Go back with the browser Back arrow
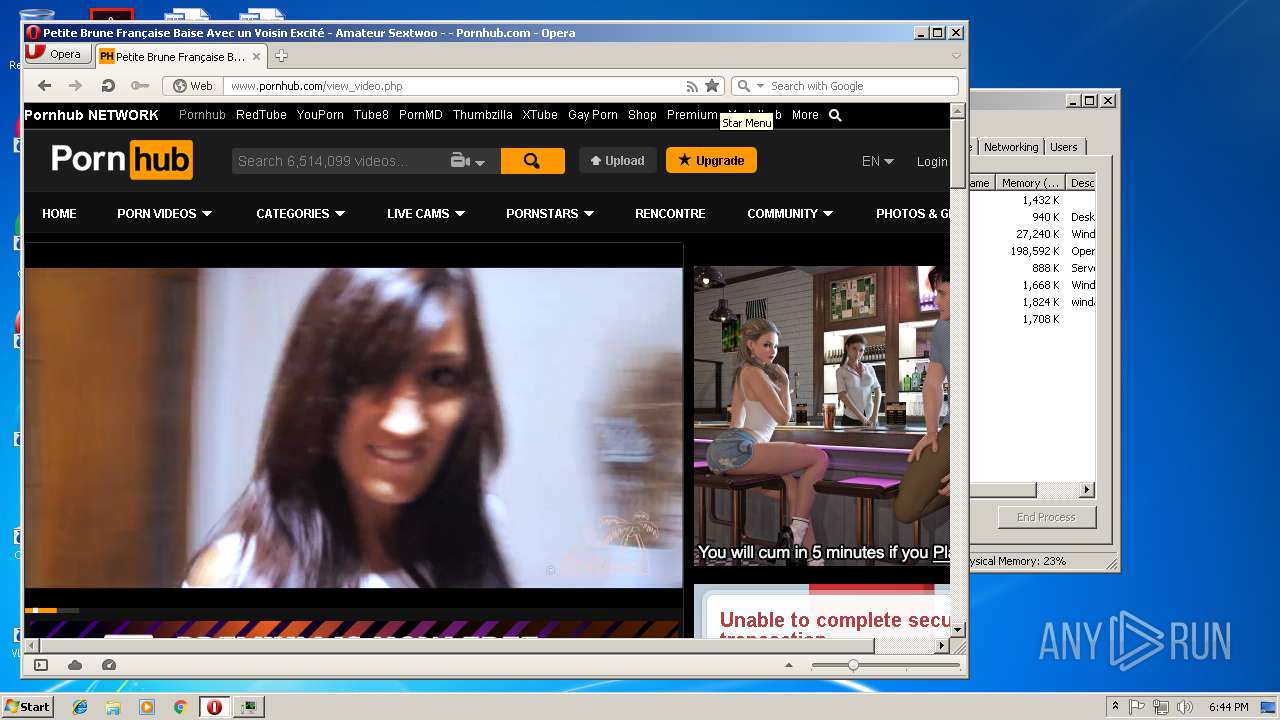Viewport: 1280px width, 720px height. (x=44, y=86)
